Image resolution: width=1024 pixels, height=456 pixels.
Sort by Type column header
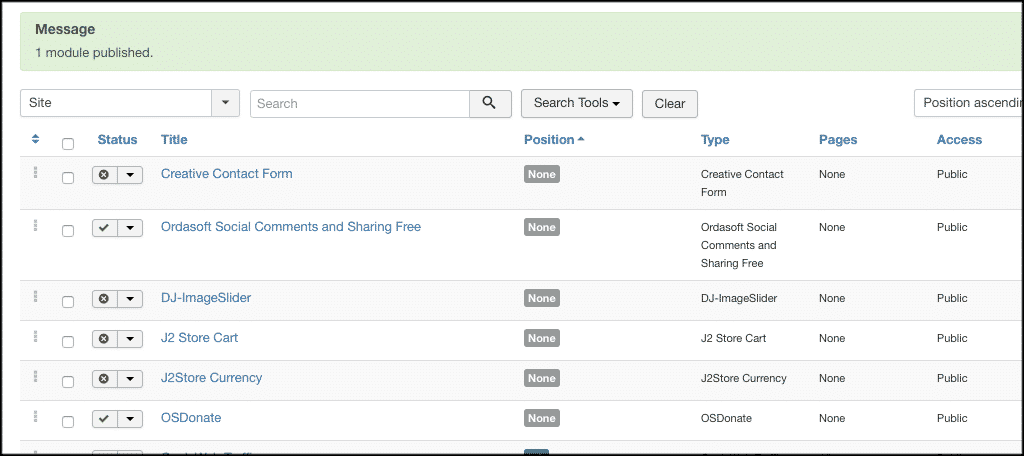[x=715, y=139]
